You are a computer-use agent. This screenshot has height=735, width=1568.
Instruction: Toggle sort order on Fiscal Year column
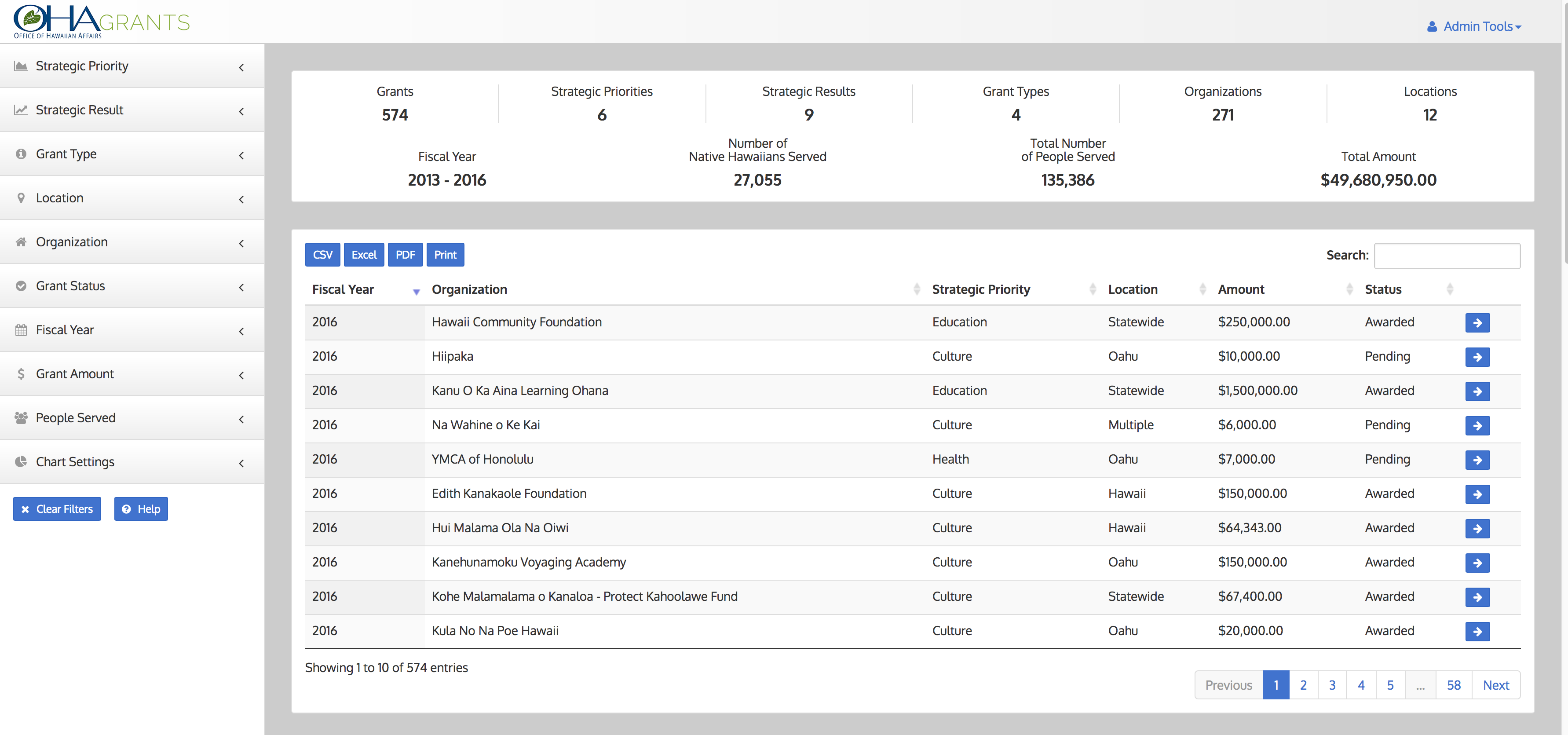point(344,290)
